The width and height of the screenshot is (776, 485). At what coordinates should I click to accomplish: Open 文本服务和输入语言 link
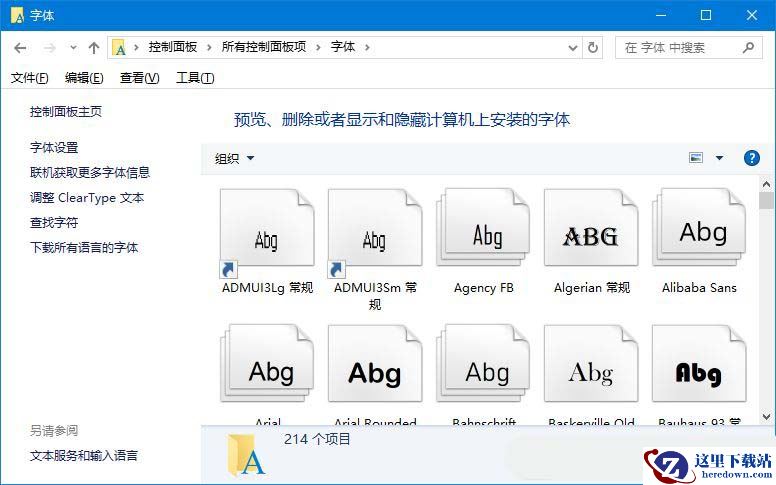pyautogui.click(x=84, y=455)
